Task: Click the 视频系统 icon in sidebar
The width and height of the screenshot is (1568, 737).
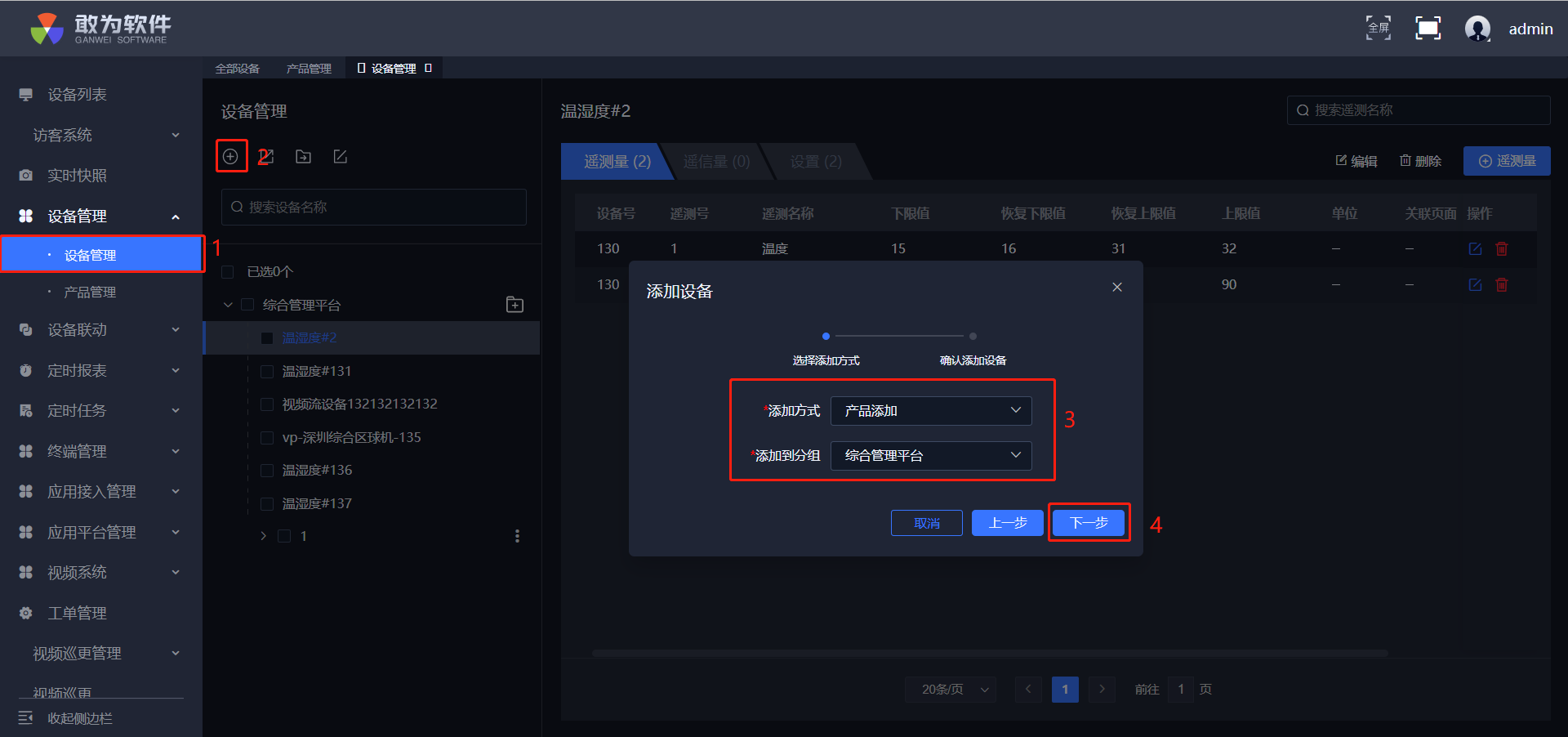Action: 26,573
